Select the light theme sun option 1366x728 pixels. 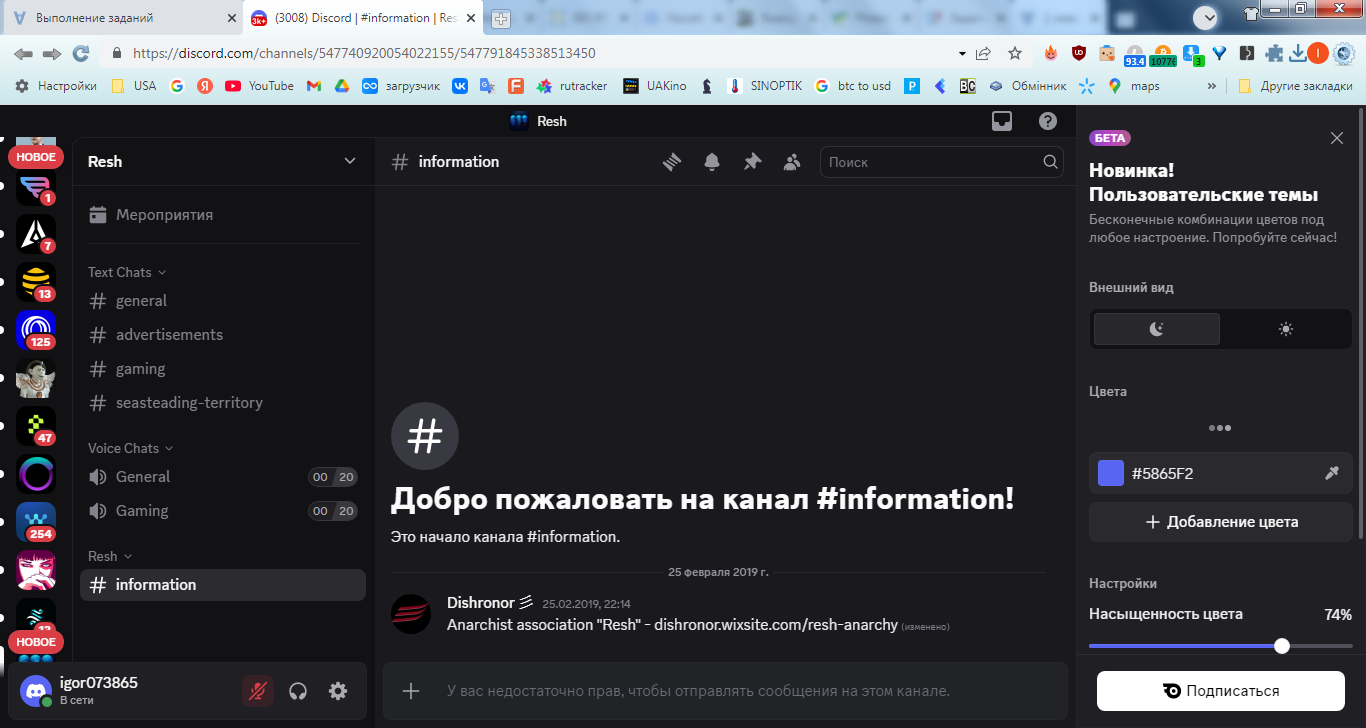point(1286,329)
